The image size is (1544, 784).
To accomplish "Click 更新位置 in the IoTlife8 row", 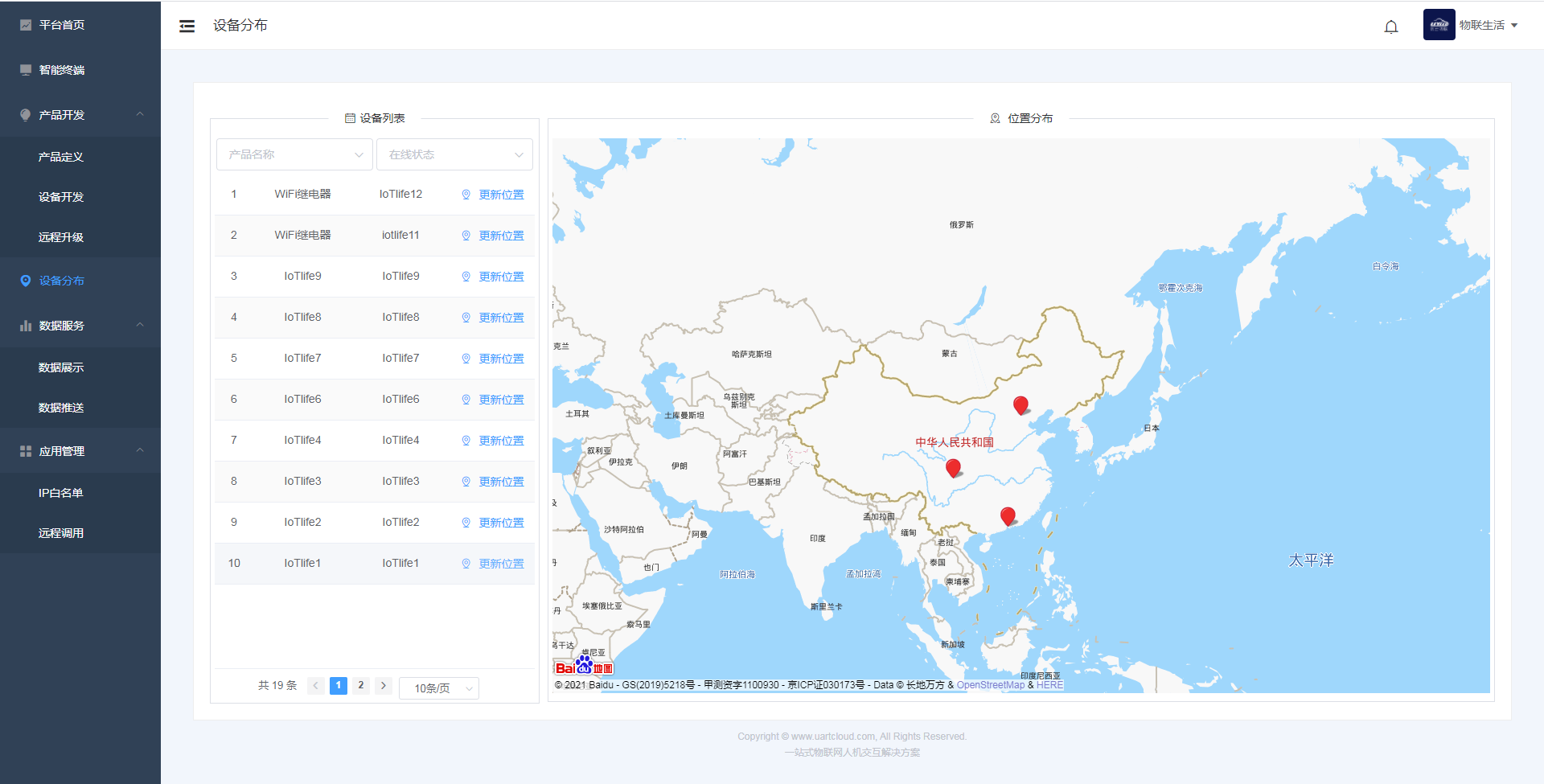I will (x=493, y=318).
